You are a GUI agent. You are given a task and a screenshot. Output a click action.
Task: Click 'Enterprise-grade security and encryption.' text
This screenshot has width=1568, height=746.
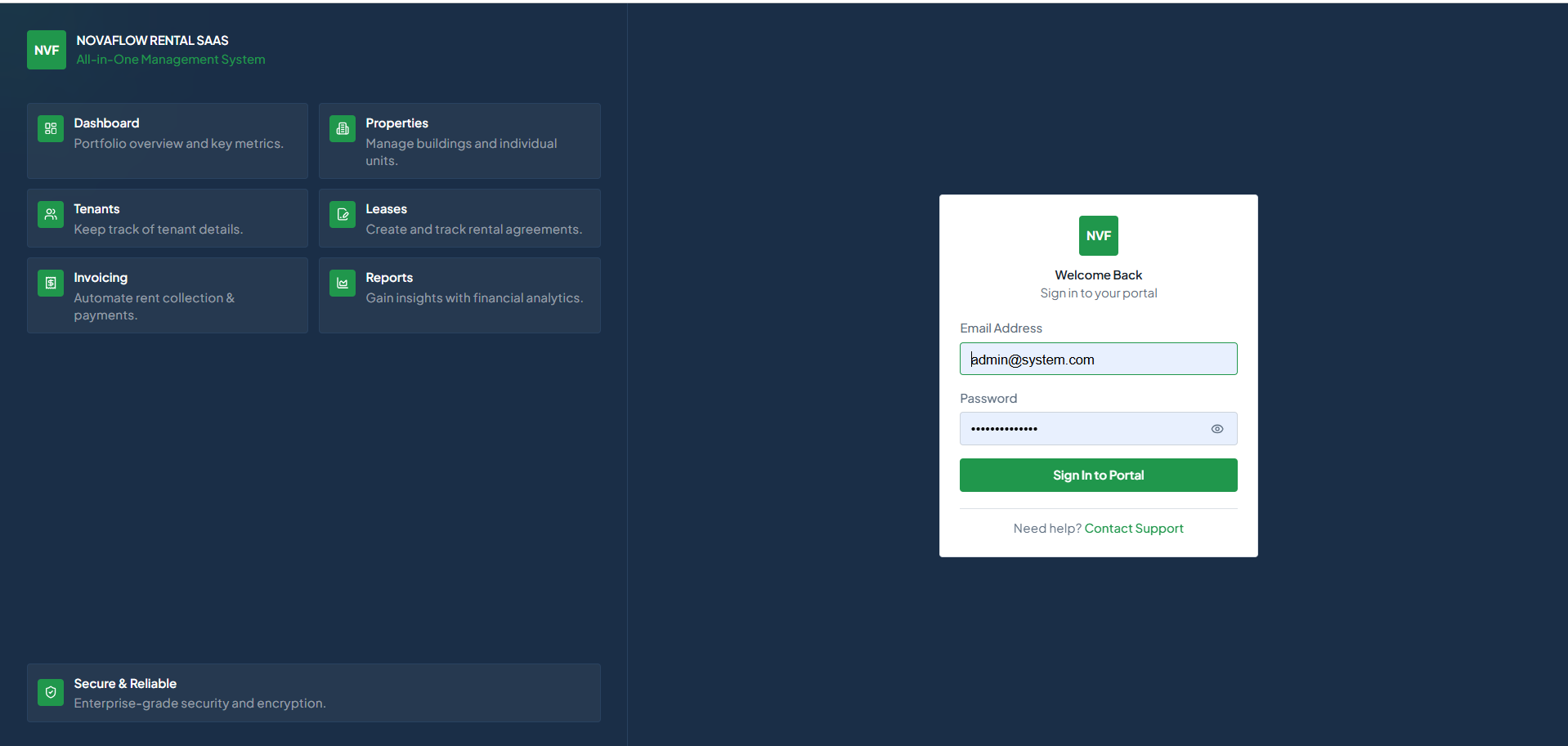pos(200,704)
